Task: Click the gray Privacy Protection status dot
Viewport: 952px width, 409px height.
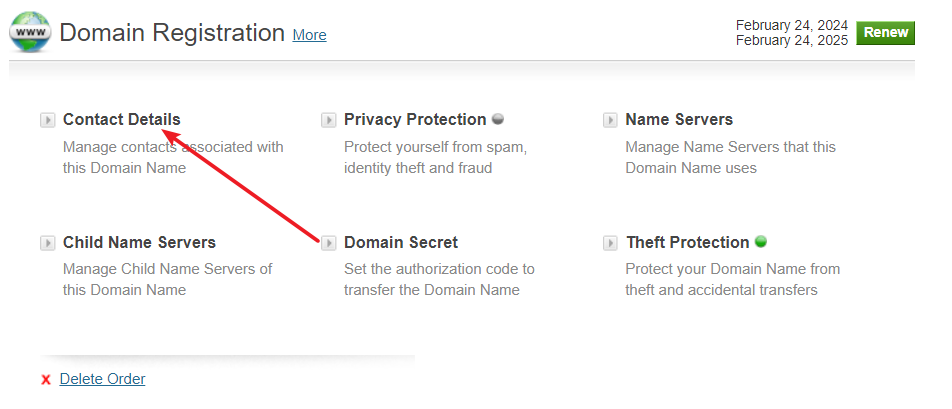Action: click(498, 119)
